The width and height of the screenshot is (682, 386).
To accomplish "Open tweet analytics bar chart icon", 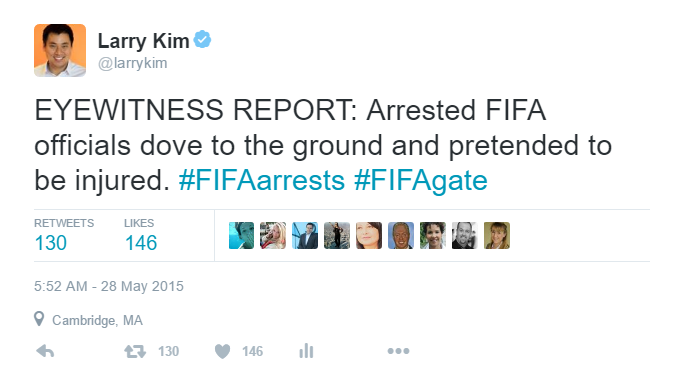I will (306, 351).
